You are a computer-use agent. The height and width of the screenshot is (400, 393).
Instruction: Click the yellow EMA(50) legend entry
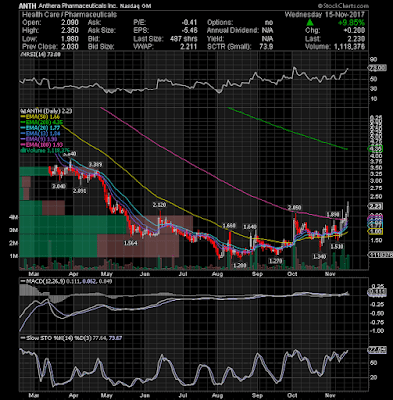pos(39,117)
